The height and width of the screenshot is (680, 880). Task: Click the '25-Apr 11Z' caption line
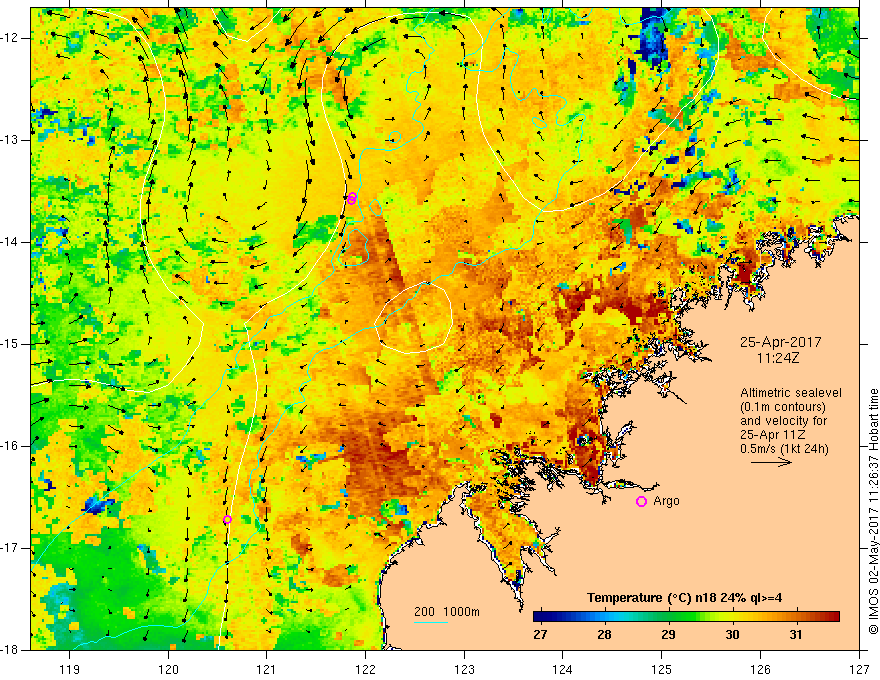(x=773, y=435)
